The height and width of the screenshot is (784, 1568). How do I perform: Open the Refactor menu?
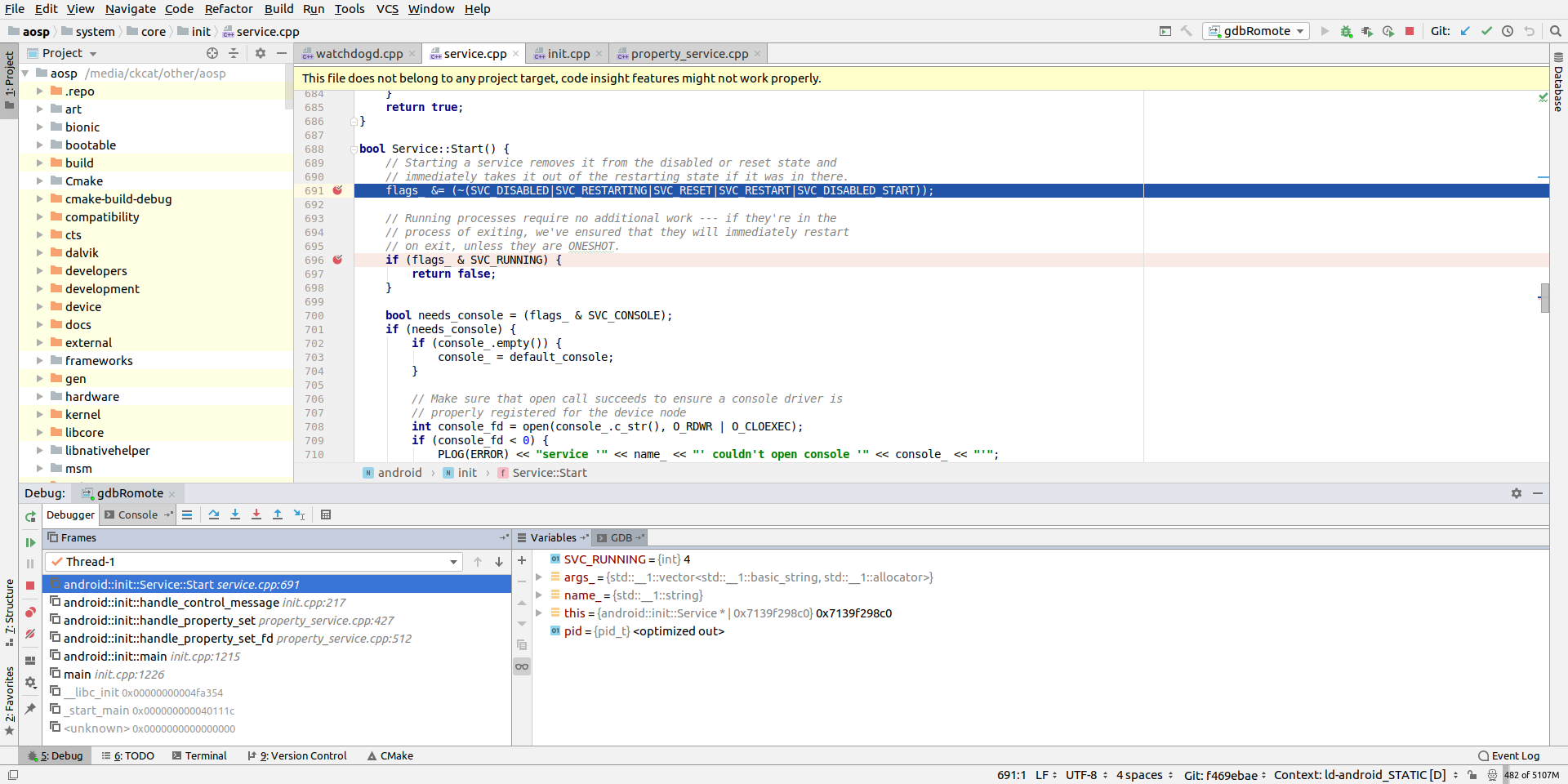pyautogui.click(x=229, y=9)
